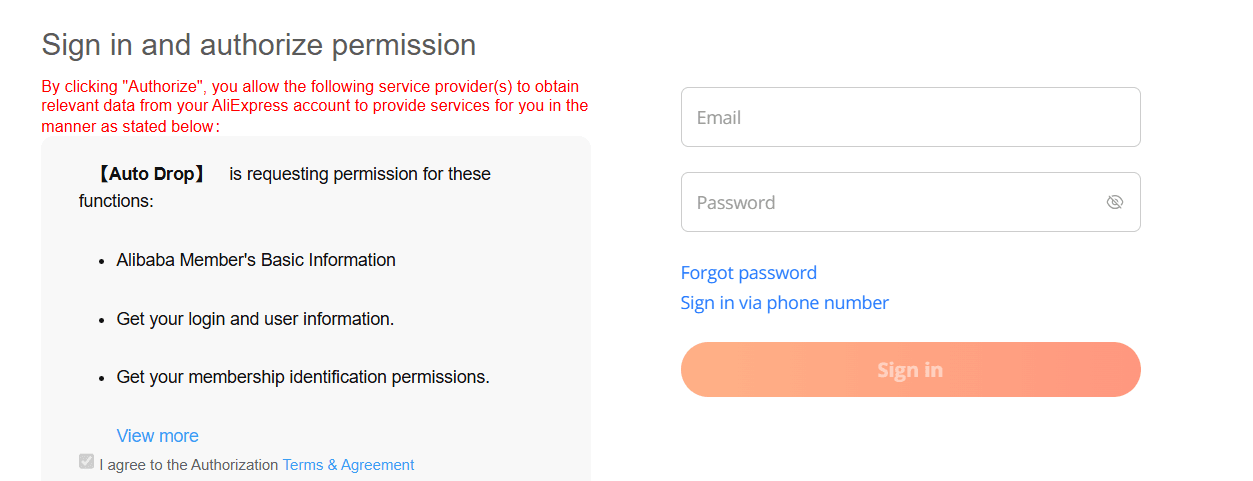1253x481 pixels.
Task: Click the Email input field
Action: [x=910, y=117]
